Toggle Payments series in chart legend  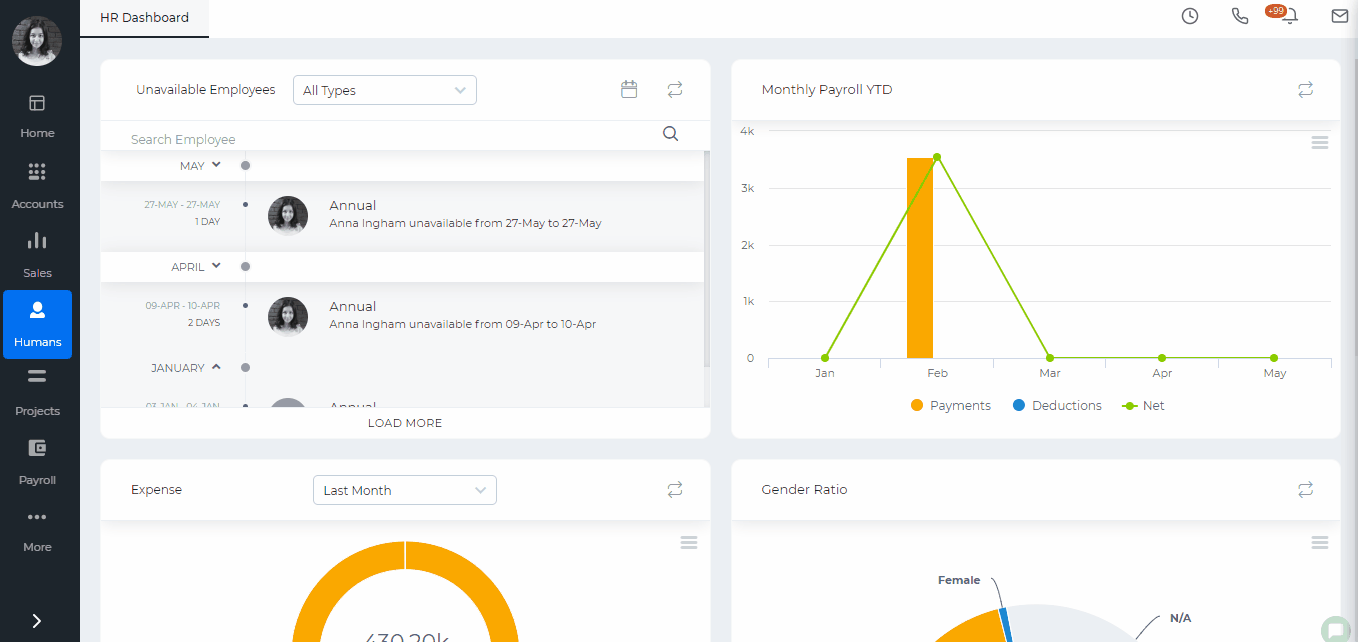point(950,406)
